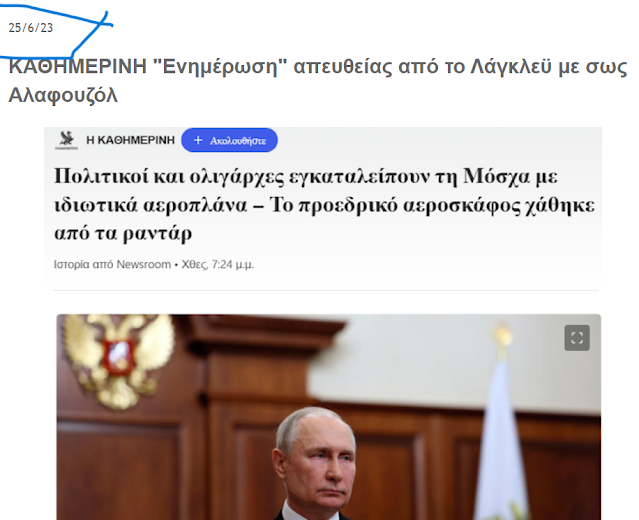Select the Ιστορία από byline text
The height and width of the screenshot is (520, 639).
click(84, 264)
